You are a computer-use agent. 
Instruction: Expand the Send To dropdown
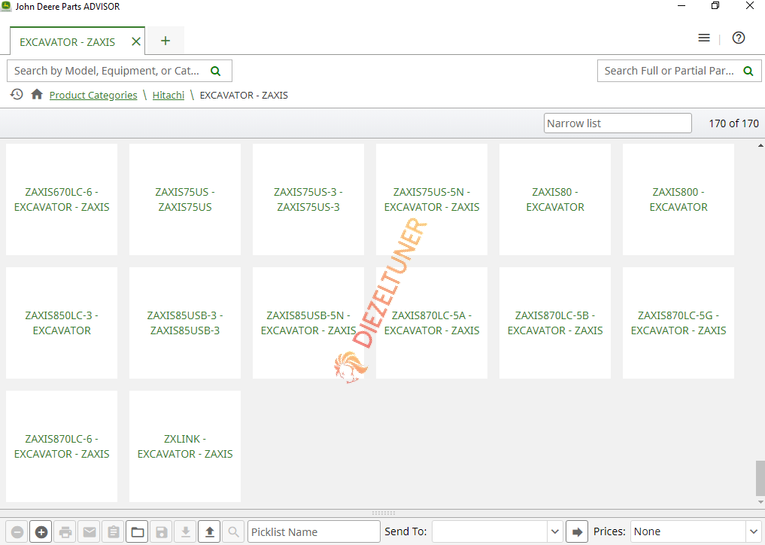[x=554, y=532]
